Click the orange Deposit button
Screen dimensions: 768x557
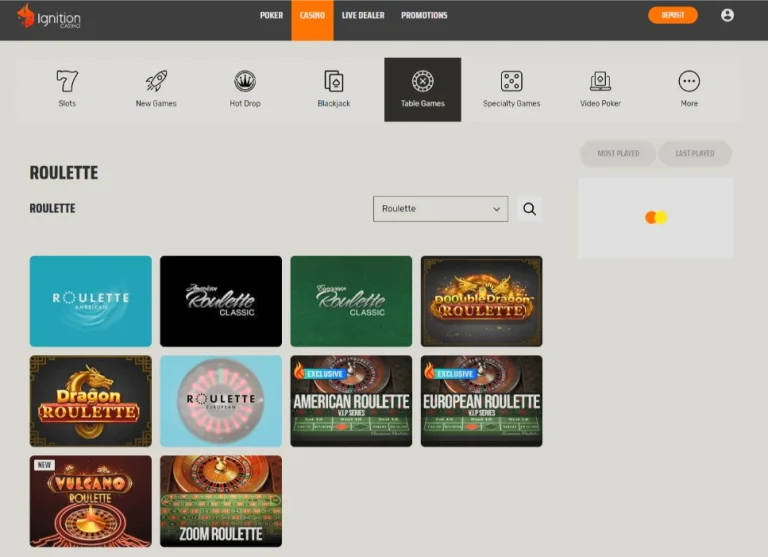pos(672,15)
